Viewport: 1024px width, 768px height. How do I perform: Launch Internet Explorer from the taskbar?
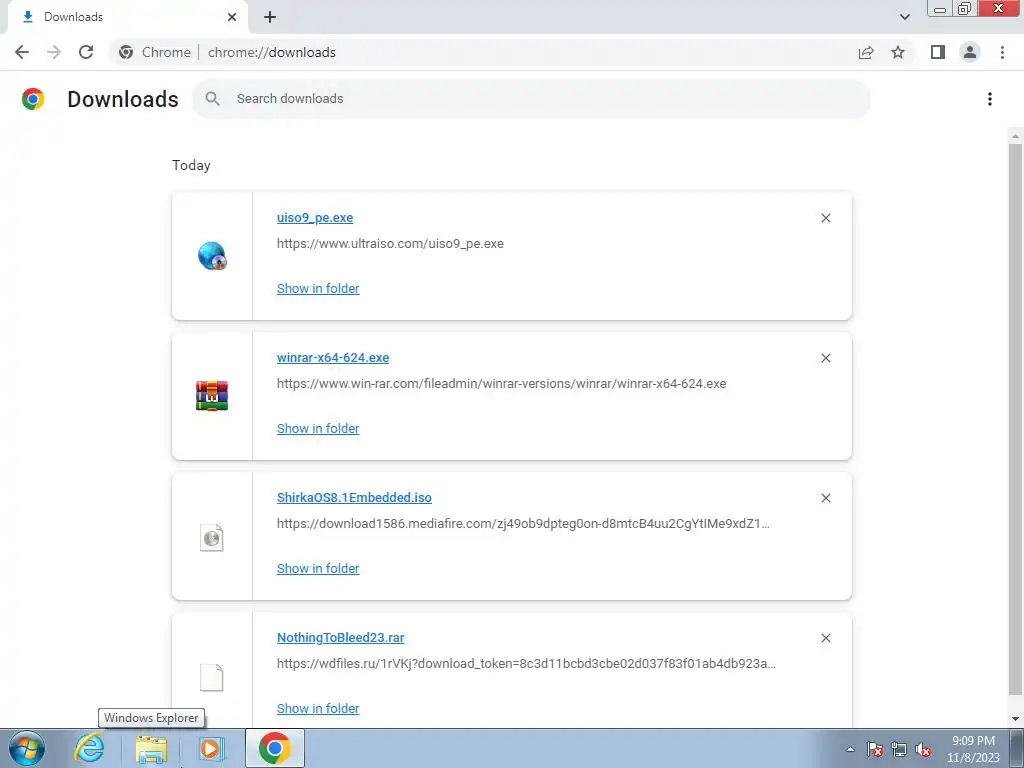point(89,748)
